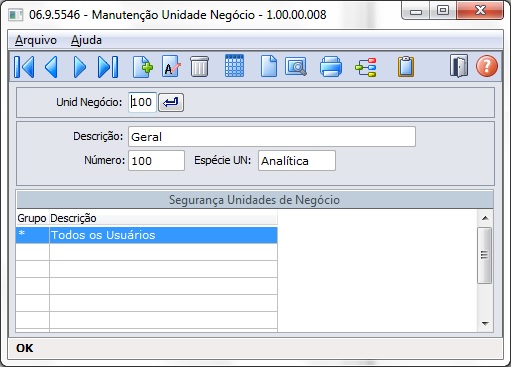Open the search magnifier icon
The height and width of the screenshot is (367, 512).
296,67
